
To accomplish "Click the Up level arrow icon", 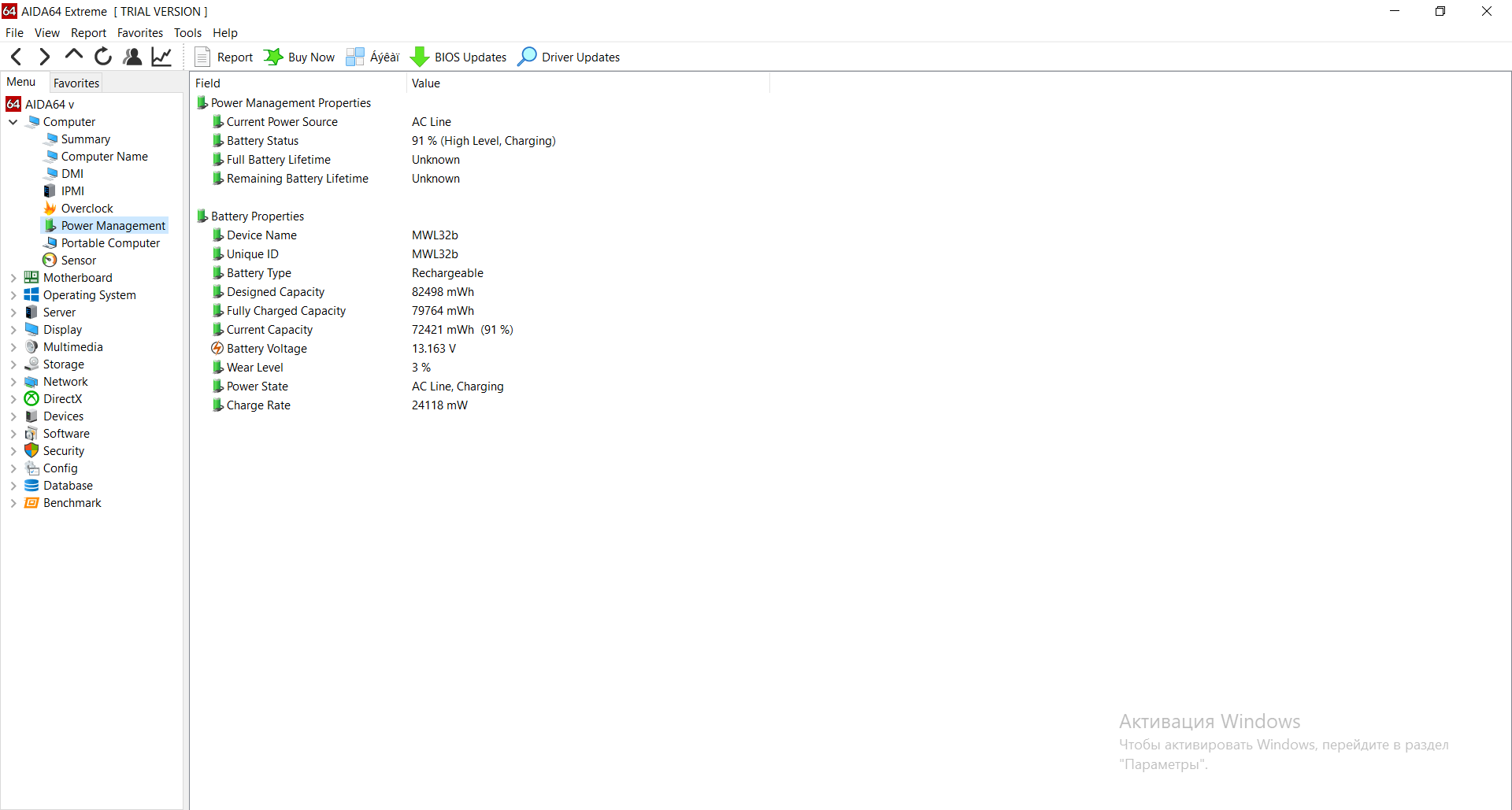I will click(74, 55).
